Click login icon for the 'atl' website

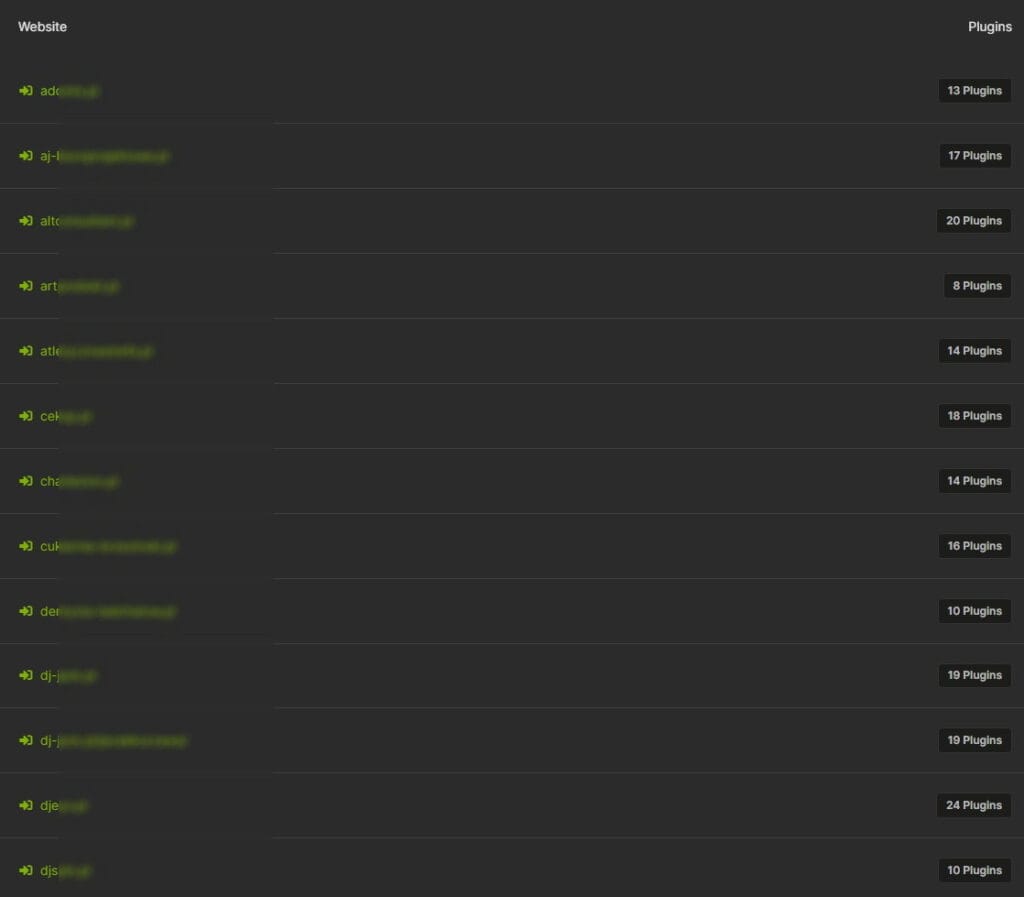click(x=25, y=351)
